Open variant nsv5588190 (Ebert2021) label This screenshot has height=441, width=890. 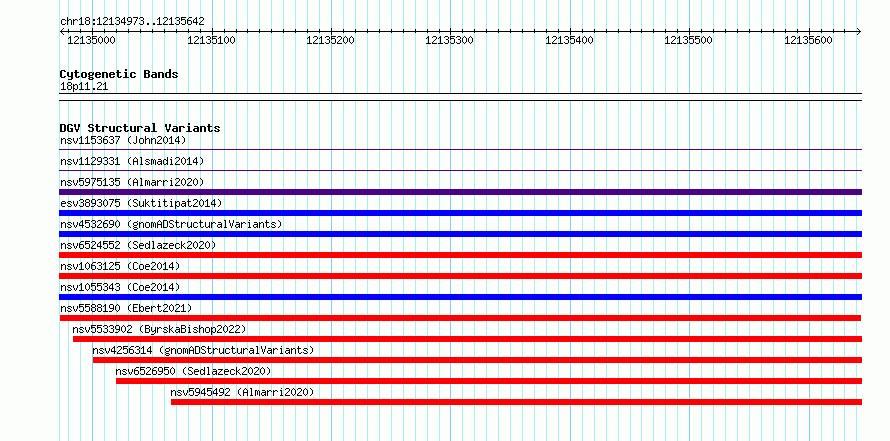point(126,308)
